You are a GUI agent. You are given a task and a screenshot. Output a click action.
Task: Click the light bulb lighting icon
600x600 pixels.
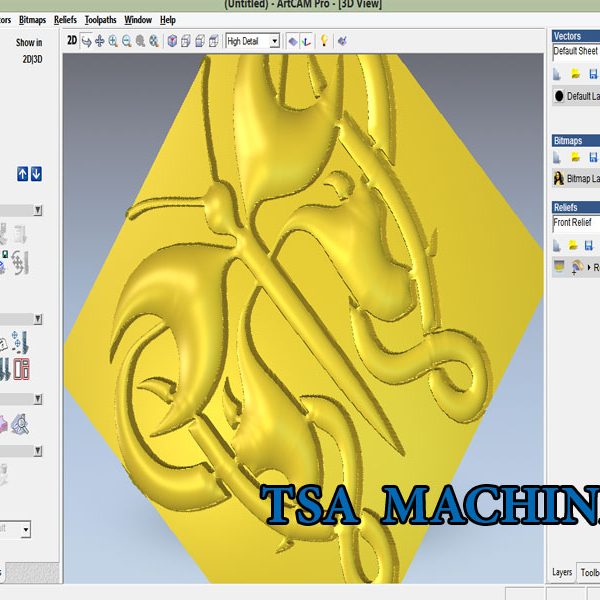pyautogui.click(x=324, y=41)
